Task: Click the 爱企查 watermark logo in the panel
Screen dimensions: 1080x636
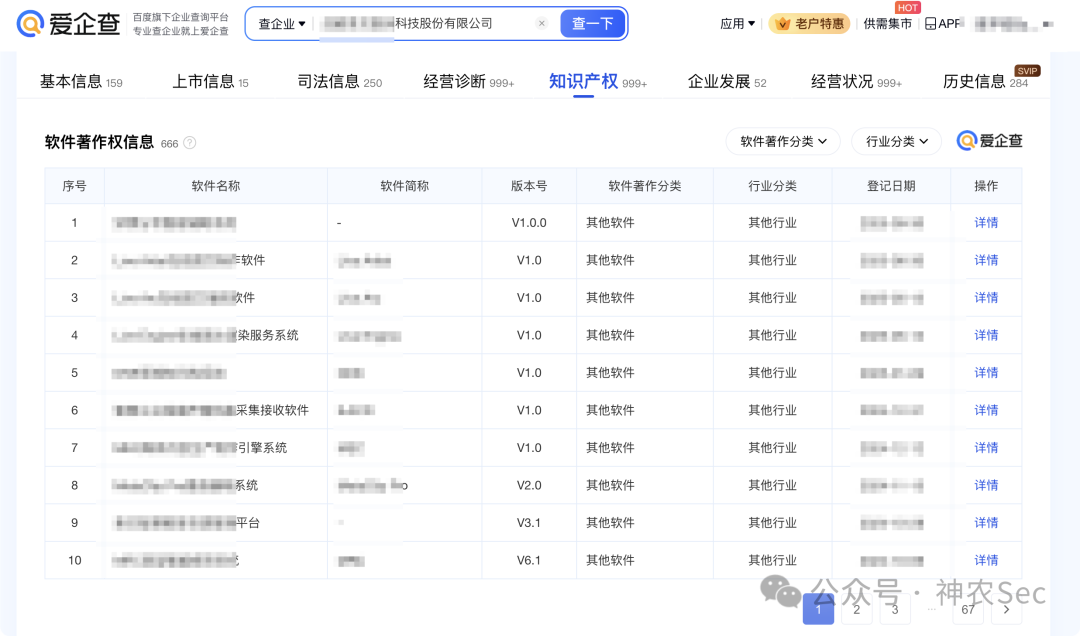Action: pyautogui.click(x=989, y=141)
